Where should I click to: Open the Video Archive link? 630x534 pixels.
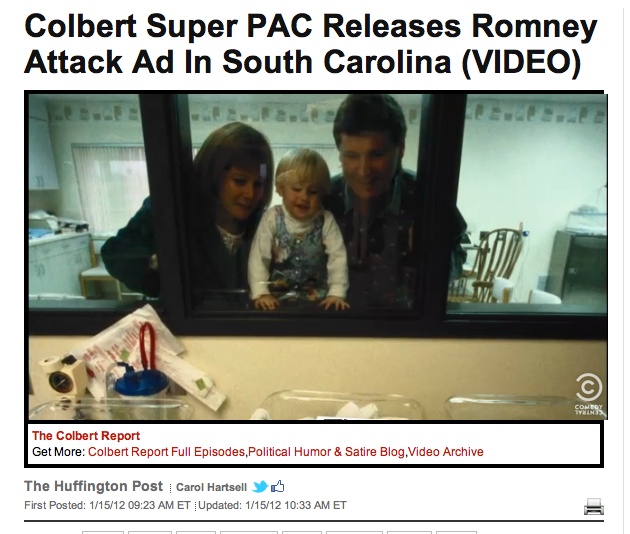(446, 452)
